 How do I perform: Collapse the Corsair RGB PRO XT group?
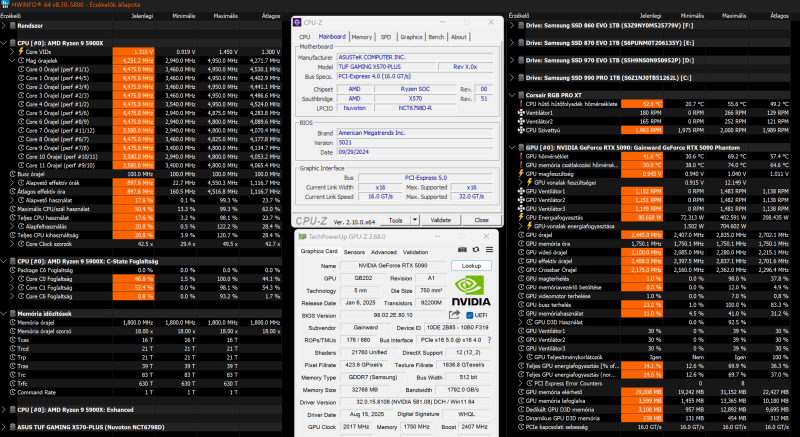[x=512, y=95]
